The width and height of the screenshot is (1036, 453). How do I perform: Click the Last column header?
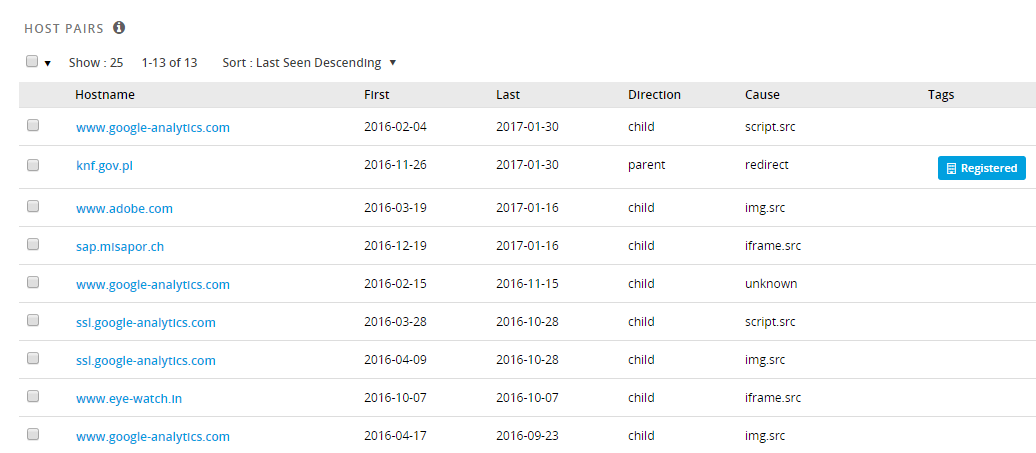(x=508, y=95)
